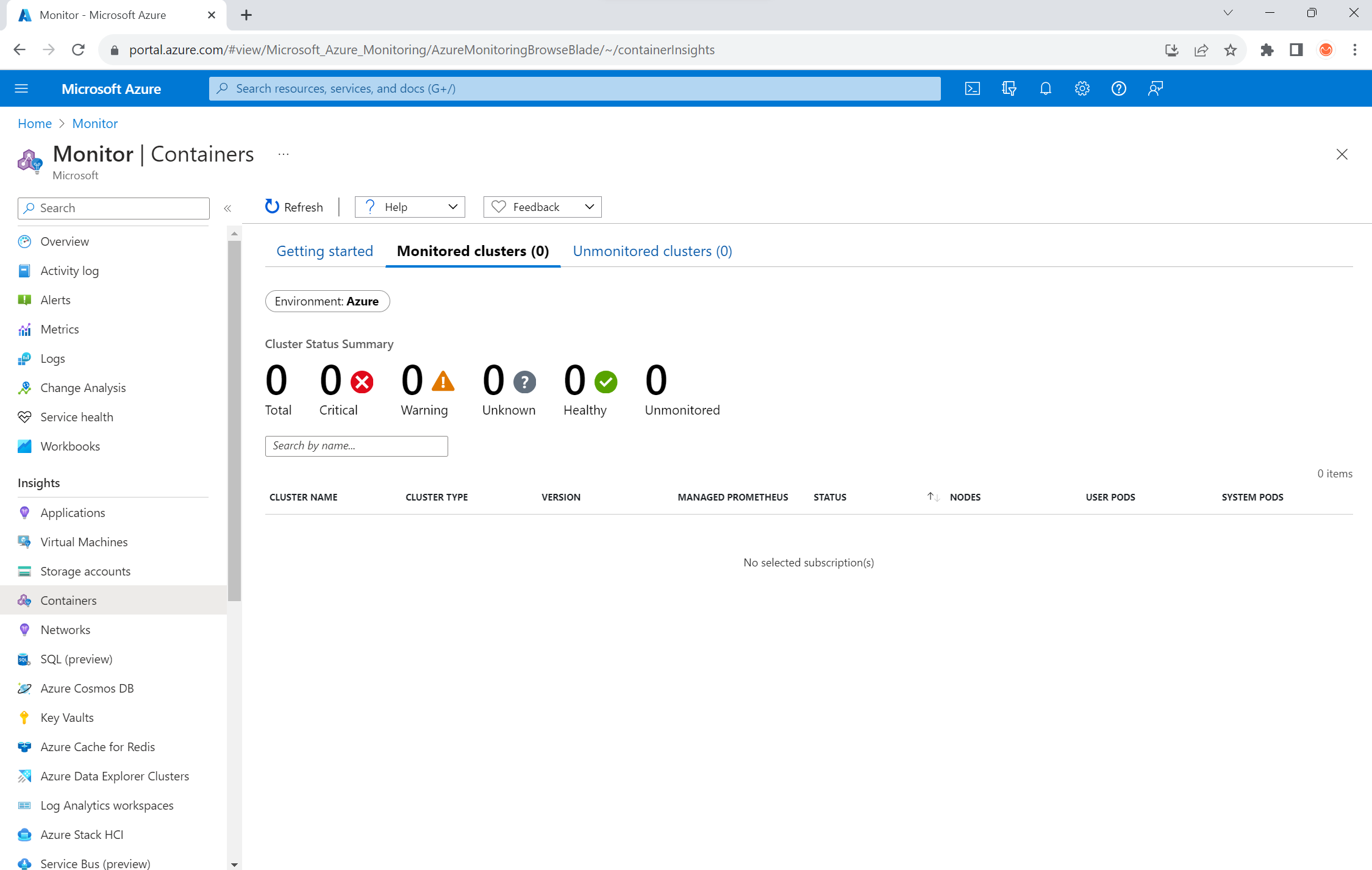Open a new browser tab
Viewport: 1372px width, 870px height.
click(246, 15)
